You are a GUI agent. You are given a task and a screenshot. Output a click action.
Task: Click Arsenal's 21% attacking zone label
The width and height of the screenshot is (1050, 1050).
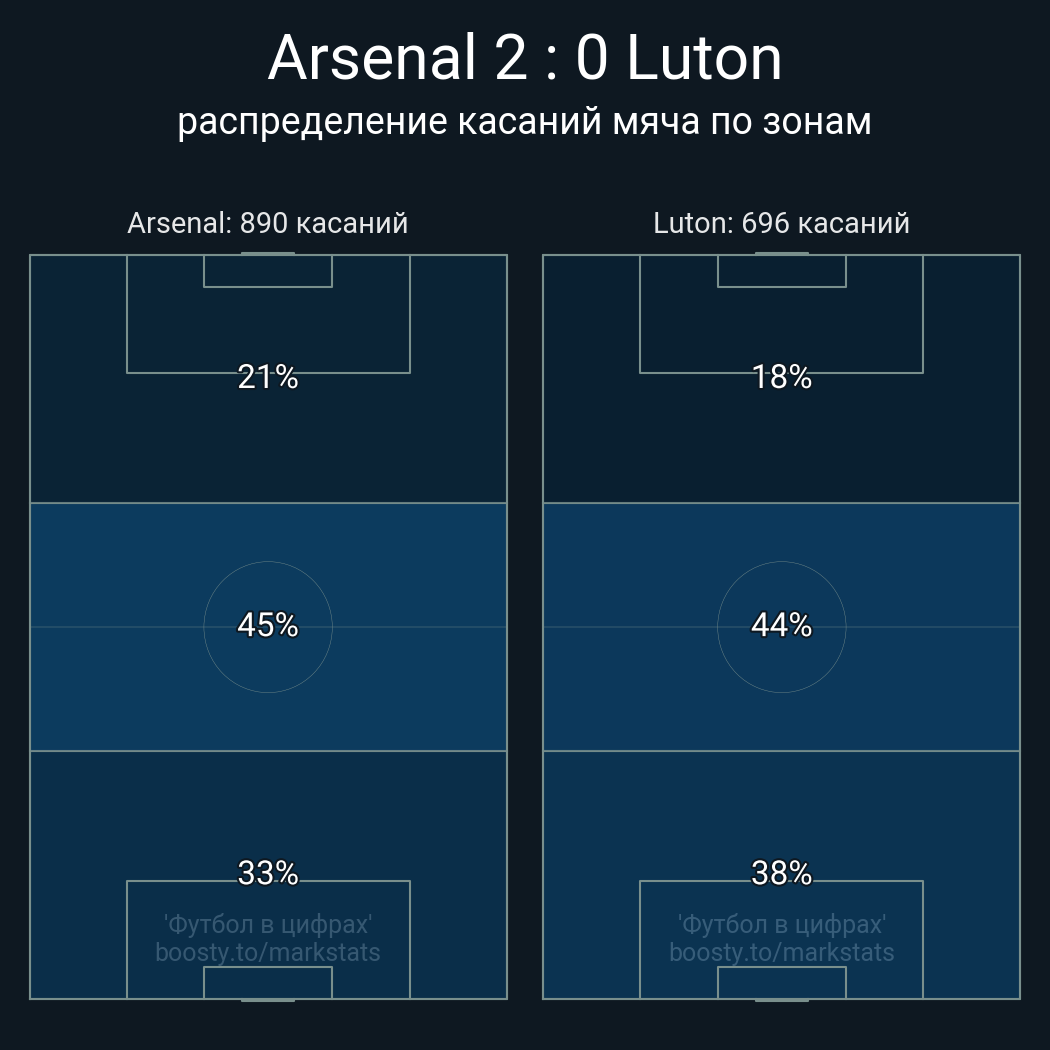pyautogui.click(x=267, y=377)
